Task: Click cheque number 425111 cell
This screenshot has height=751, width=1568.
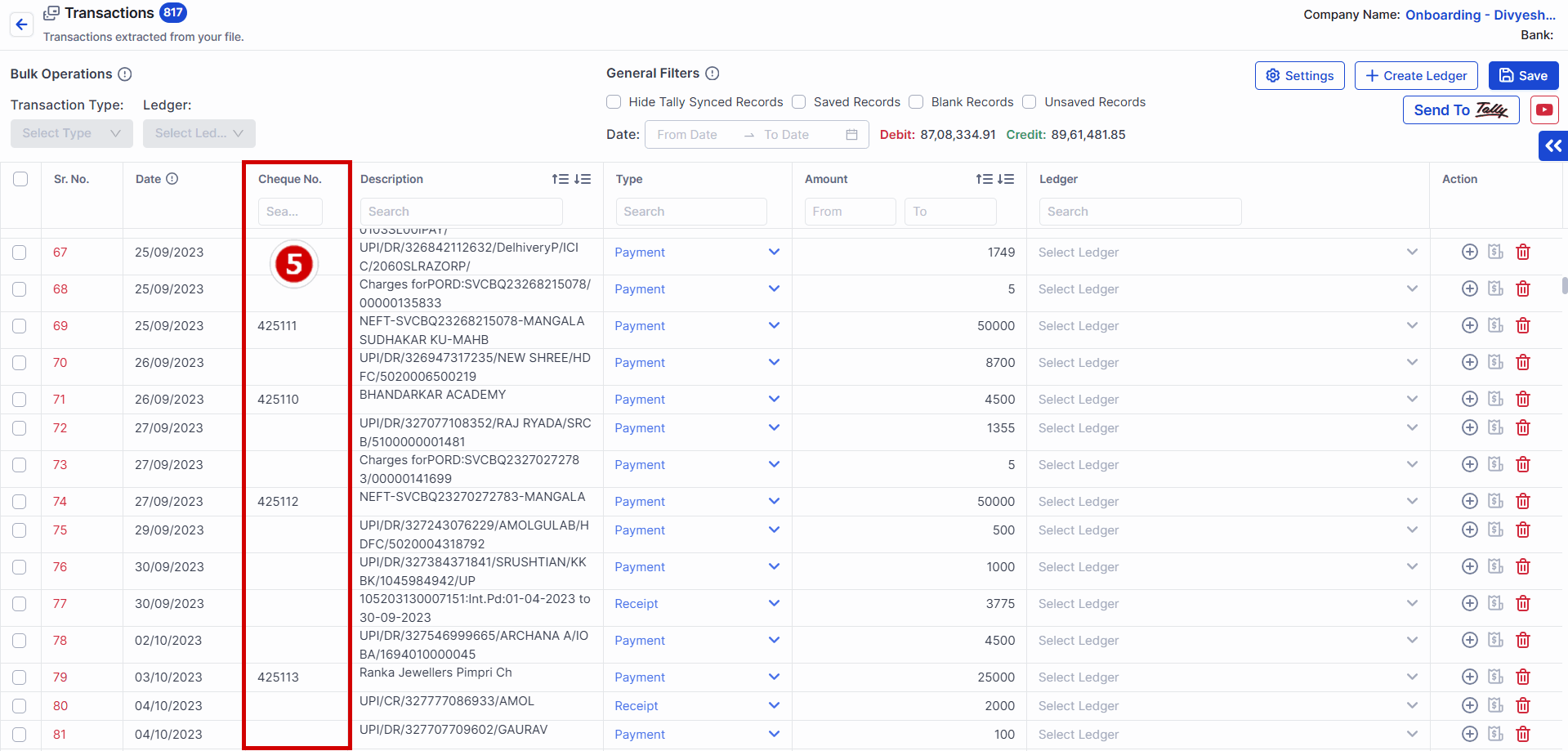Action: 277,326
